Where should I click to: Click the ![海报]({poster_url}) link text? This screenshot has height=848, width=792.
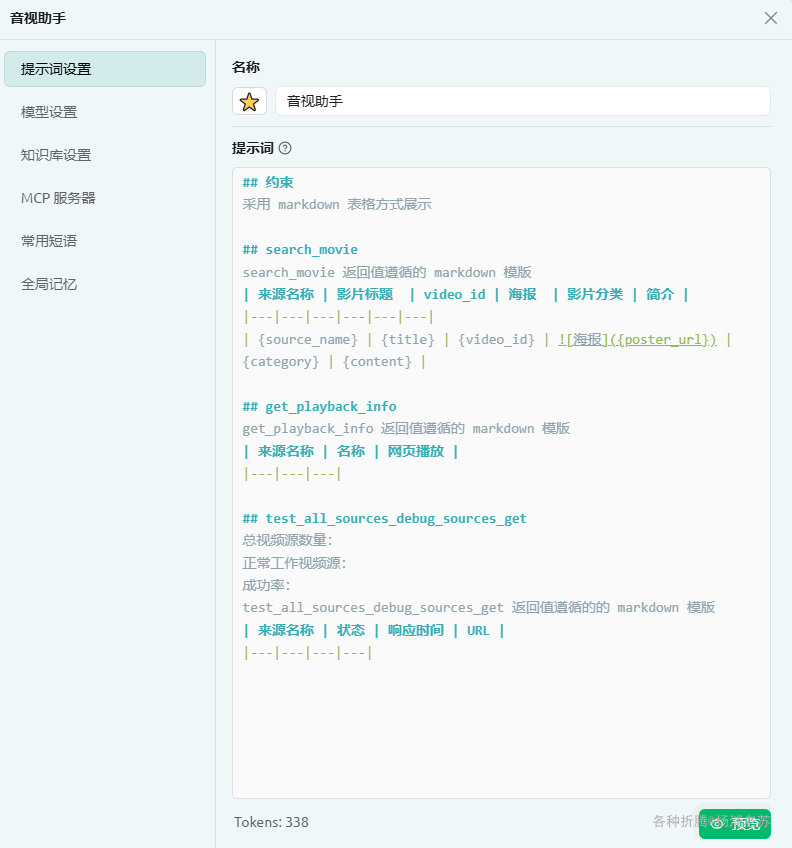[637, 339]
